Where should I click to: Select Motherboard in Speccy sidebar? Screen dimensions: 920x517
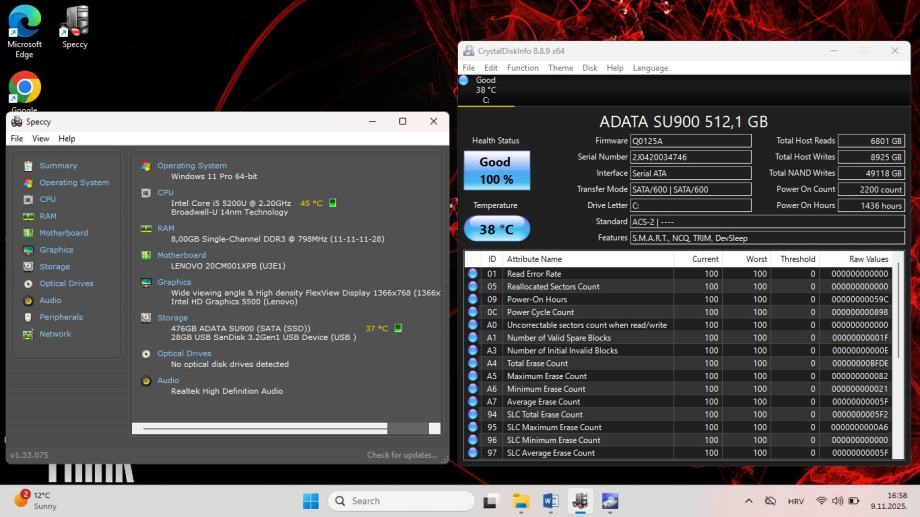click(63, 233)
